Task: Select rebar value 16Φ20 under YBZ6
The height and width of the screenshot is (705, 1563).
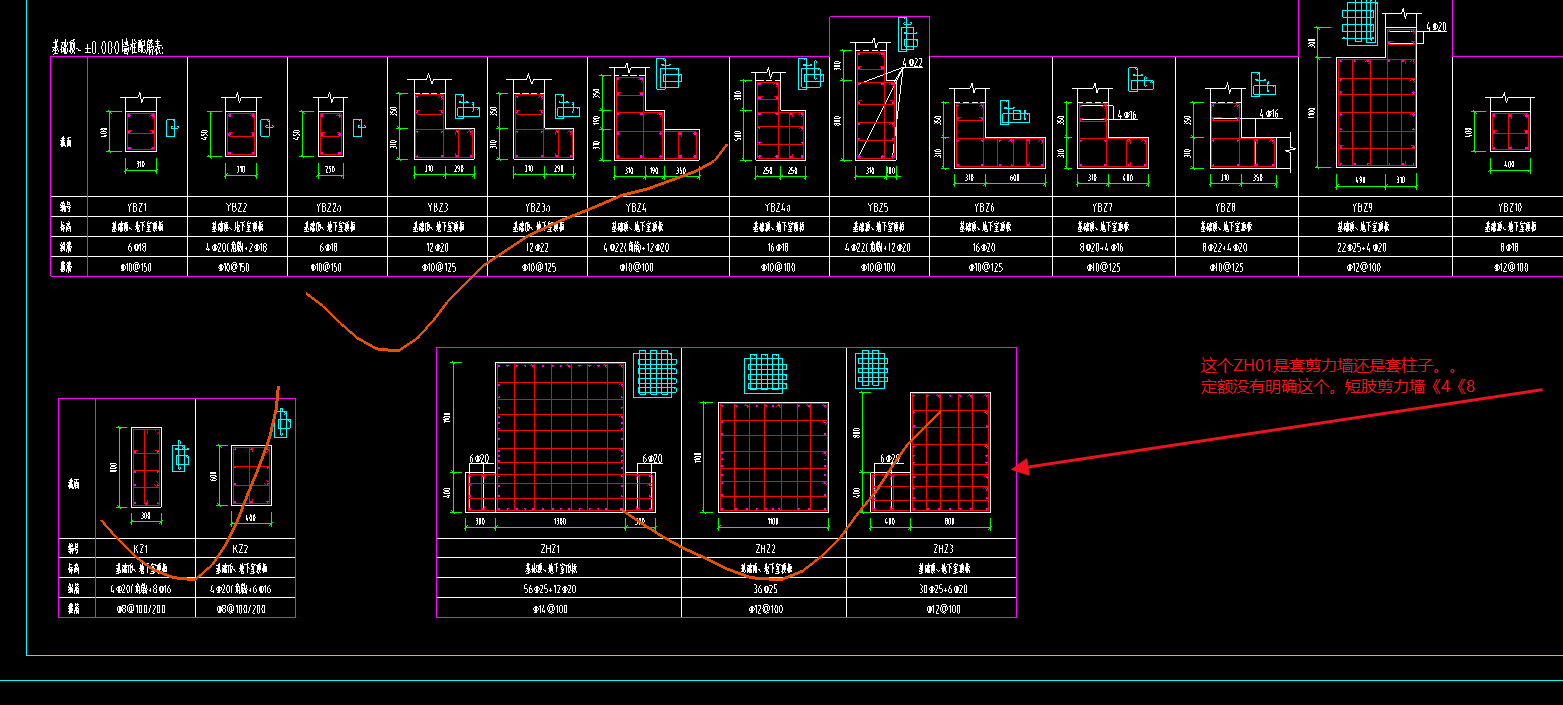Action: pyautogui.click(x=985, y=247)
